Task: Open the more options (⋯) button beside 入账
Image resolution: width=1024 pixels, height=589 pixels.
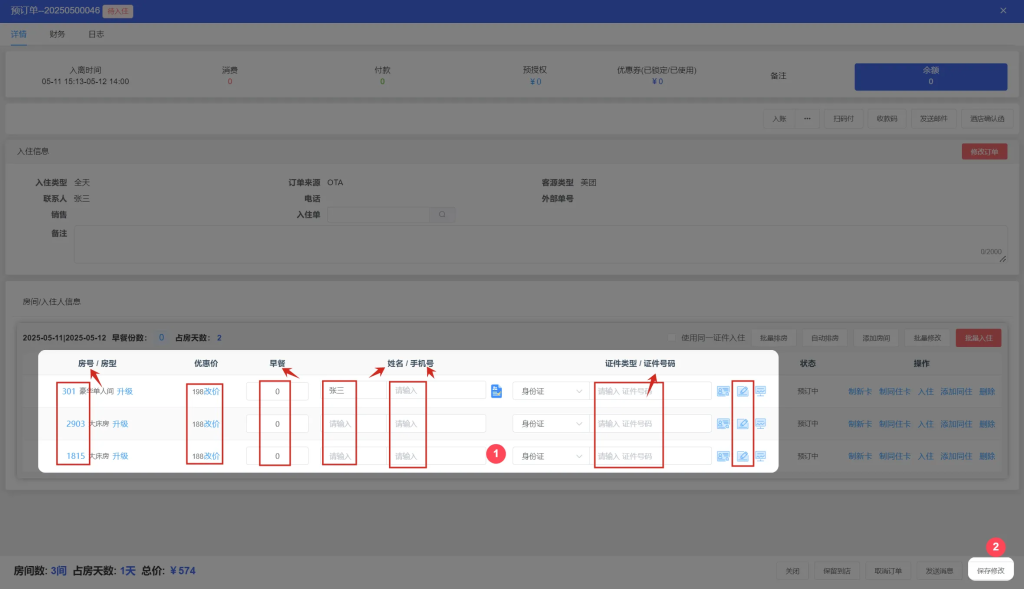Action: (806, 118)
